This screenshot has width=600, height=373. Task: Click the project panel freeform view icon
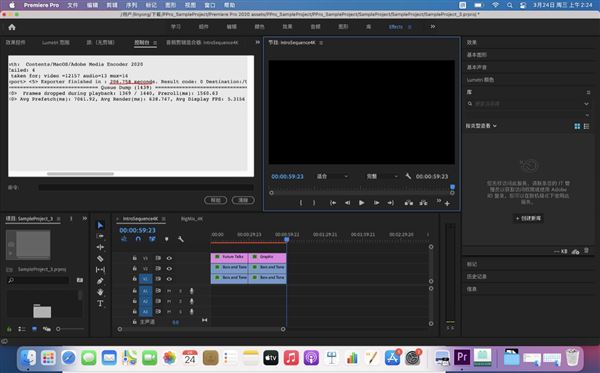coord(47,329)
